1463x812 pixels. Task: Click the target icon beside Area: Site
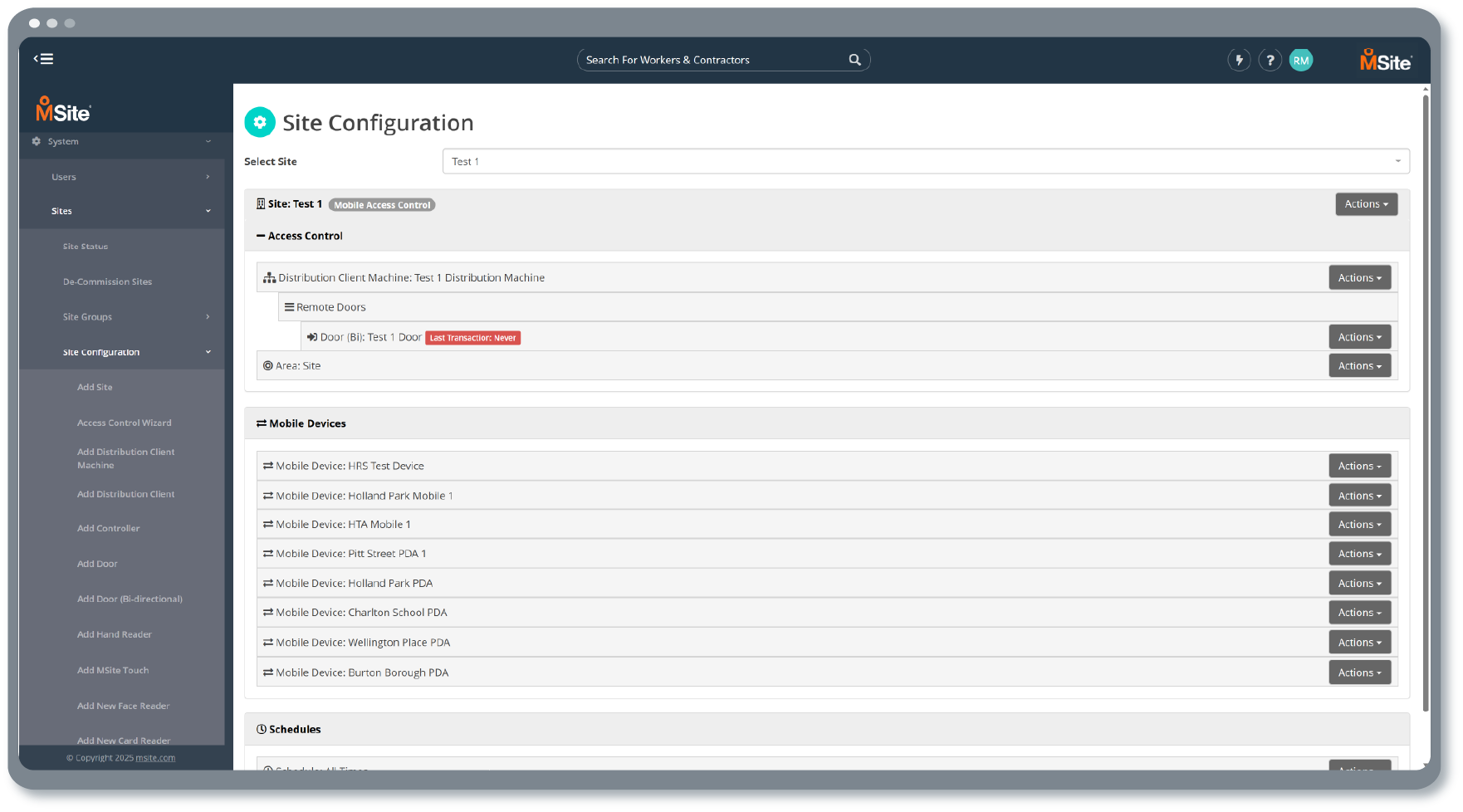click(x=267, y=365)
